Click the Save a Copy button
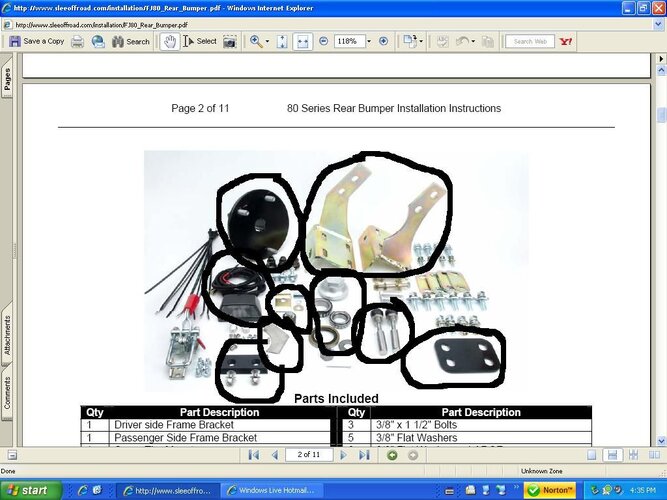The height and width of the screenshot is (500, 667). coord(37,41)
